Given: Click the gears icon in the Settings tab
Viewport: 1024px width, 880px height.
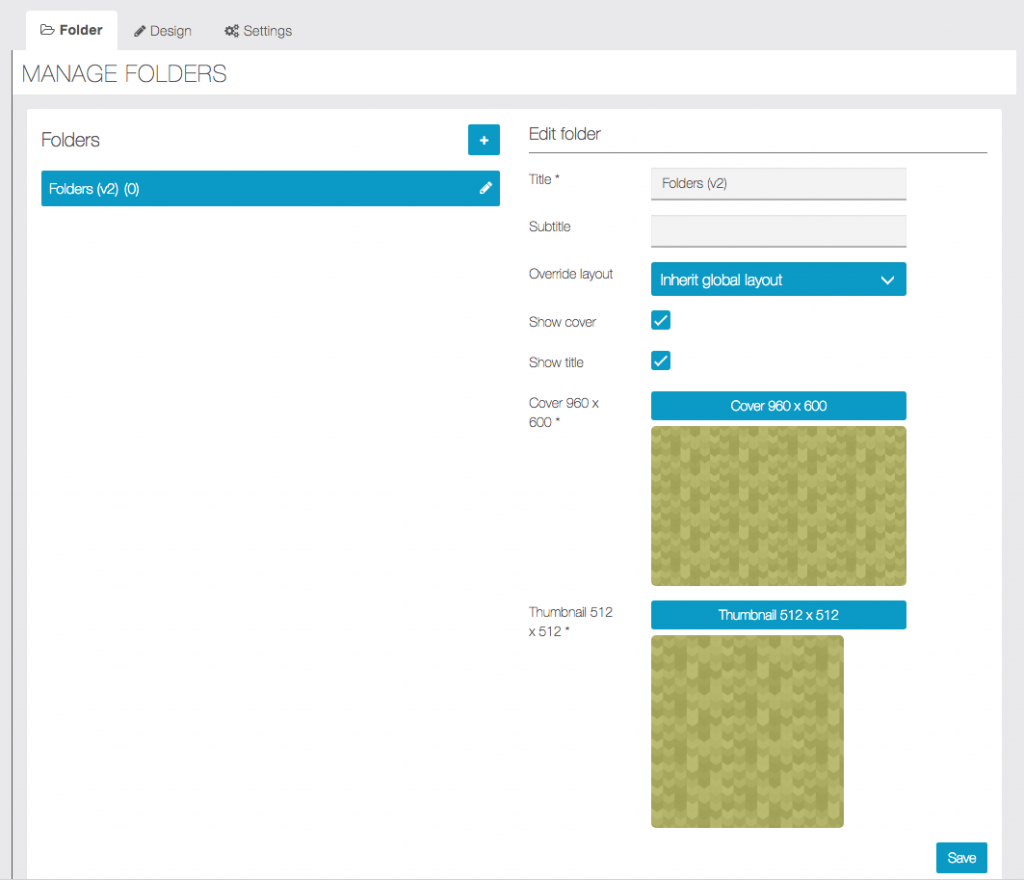Looking at the screenshot, I should point(231,31).
